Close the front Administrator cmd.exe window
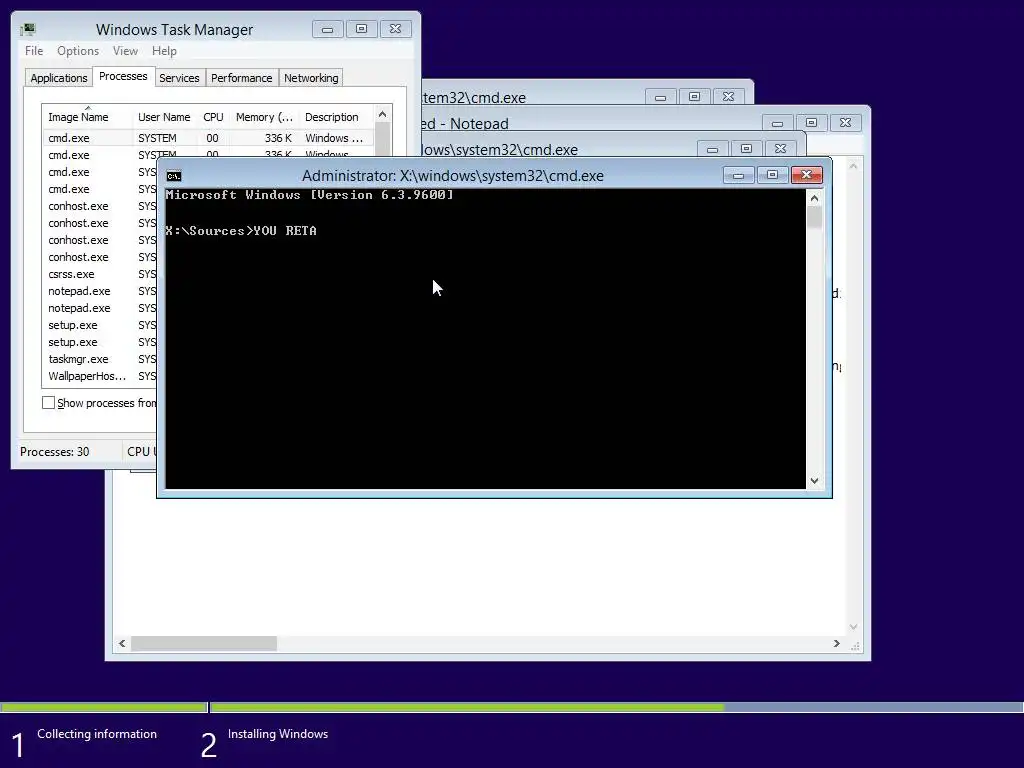 pos(807,175)
